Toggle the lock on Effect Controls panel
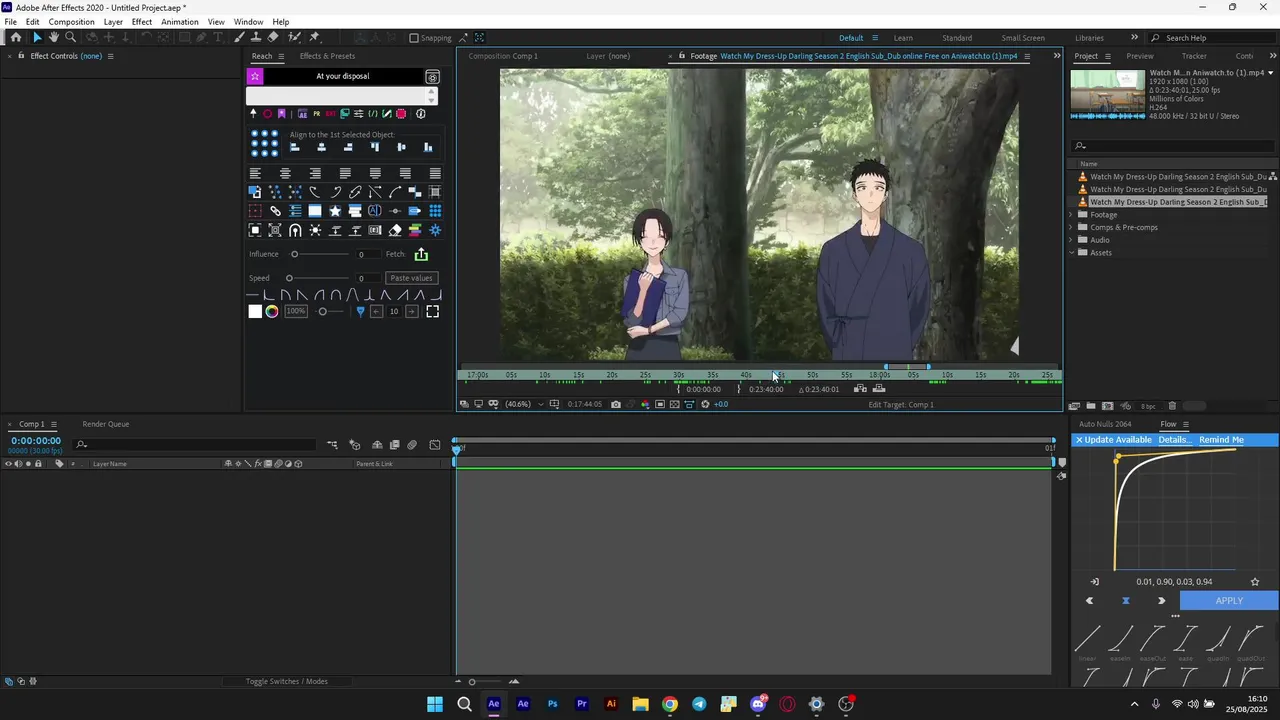The image size is (1280, 720). [x=20, y=56]
